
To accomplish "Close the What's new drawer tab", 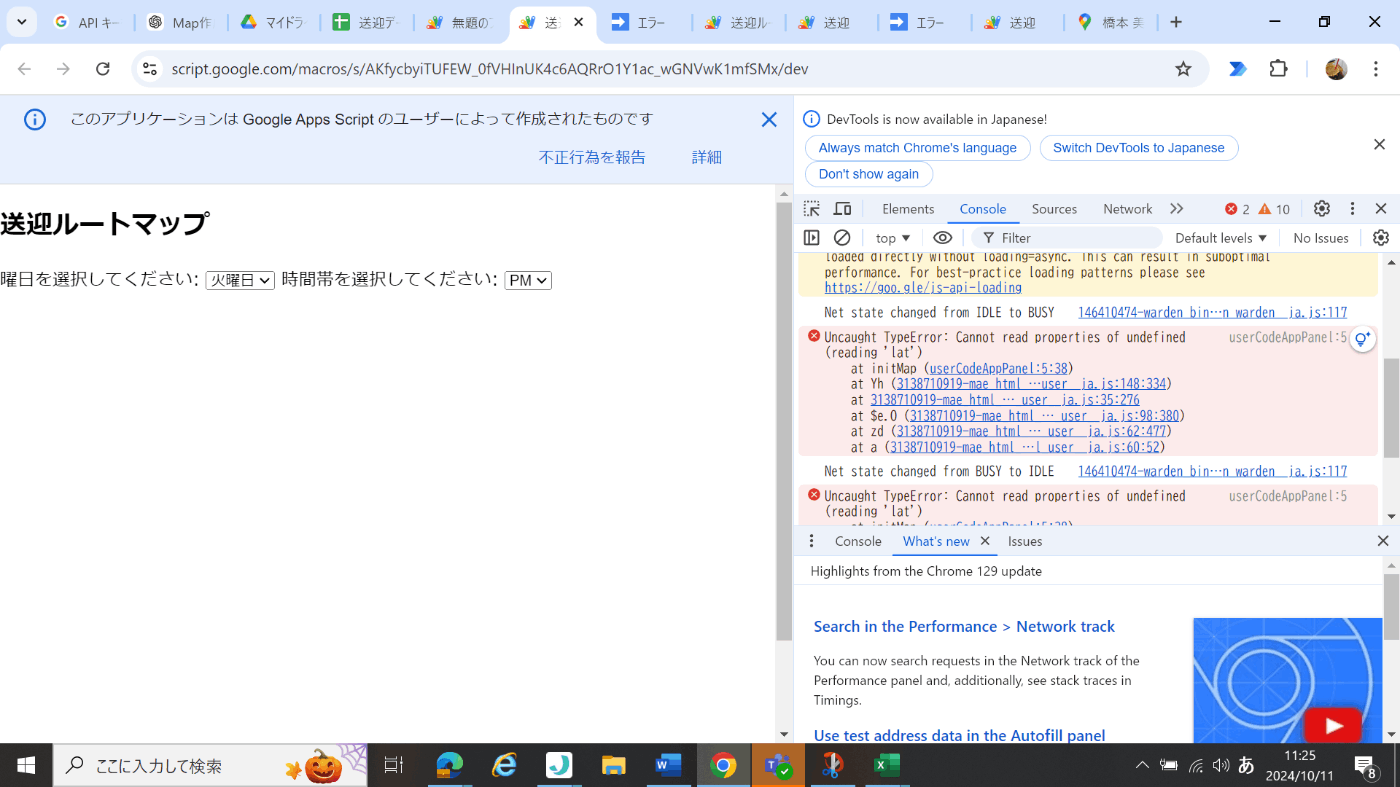I will [984, 541].
